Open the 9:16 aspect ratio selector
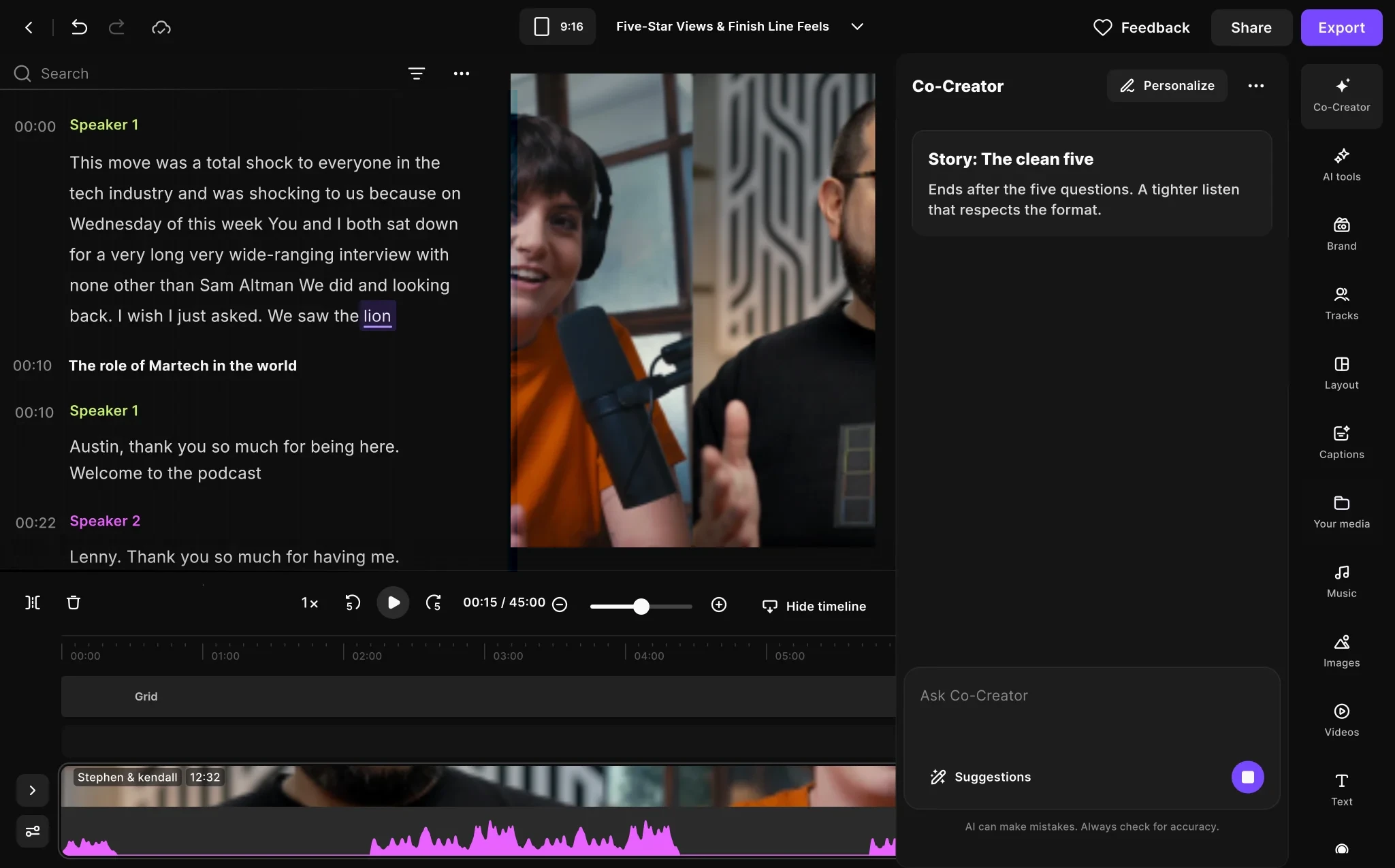 [558, 27]
